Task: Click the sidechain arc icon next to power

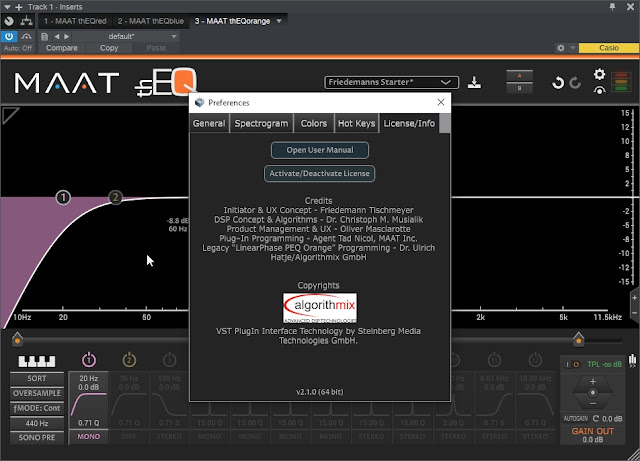Action: pos(27,36)
